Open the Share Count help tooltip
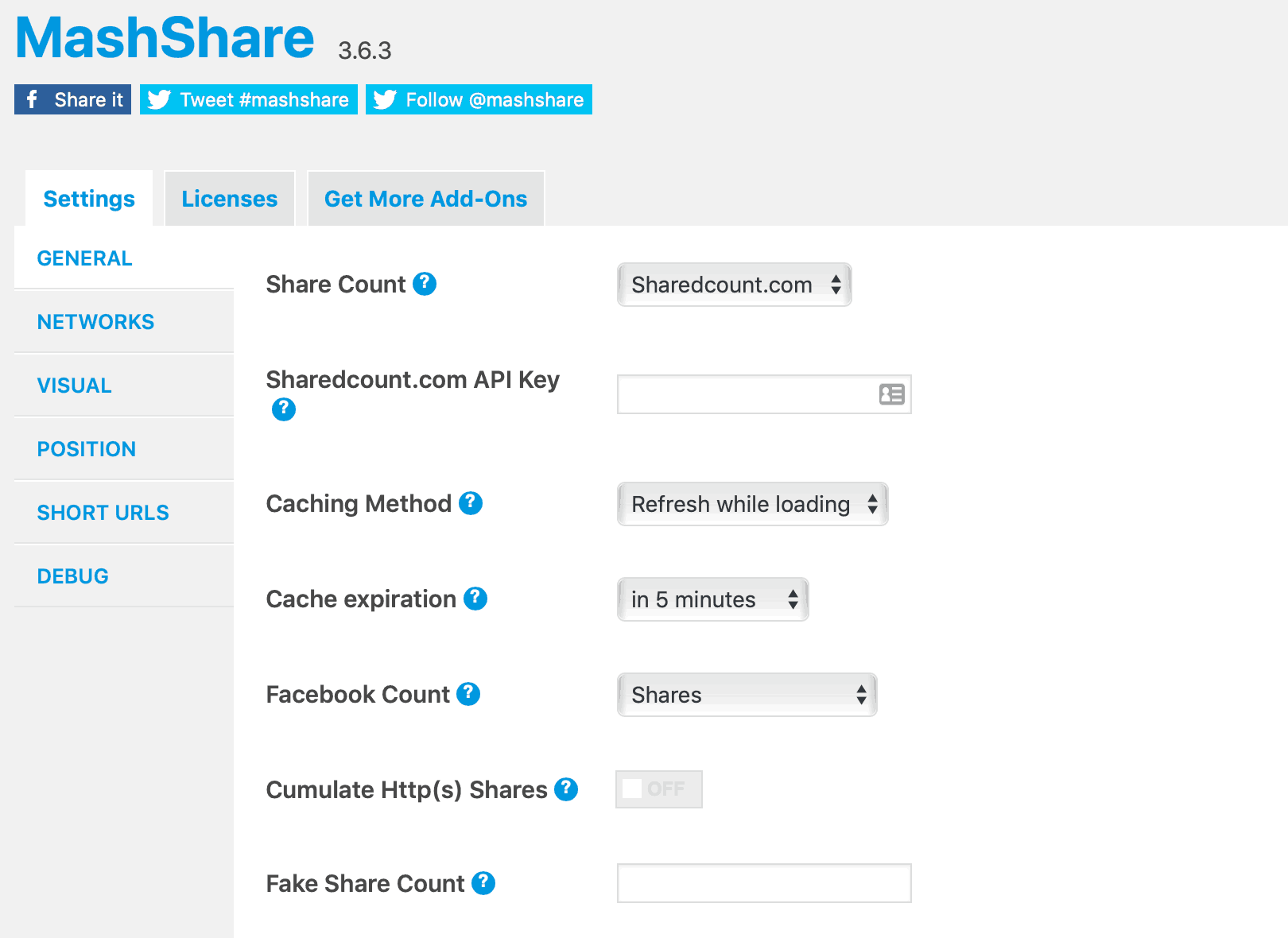 425,284
